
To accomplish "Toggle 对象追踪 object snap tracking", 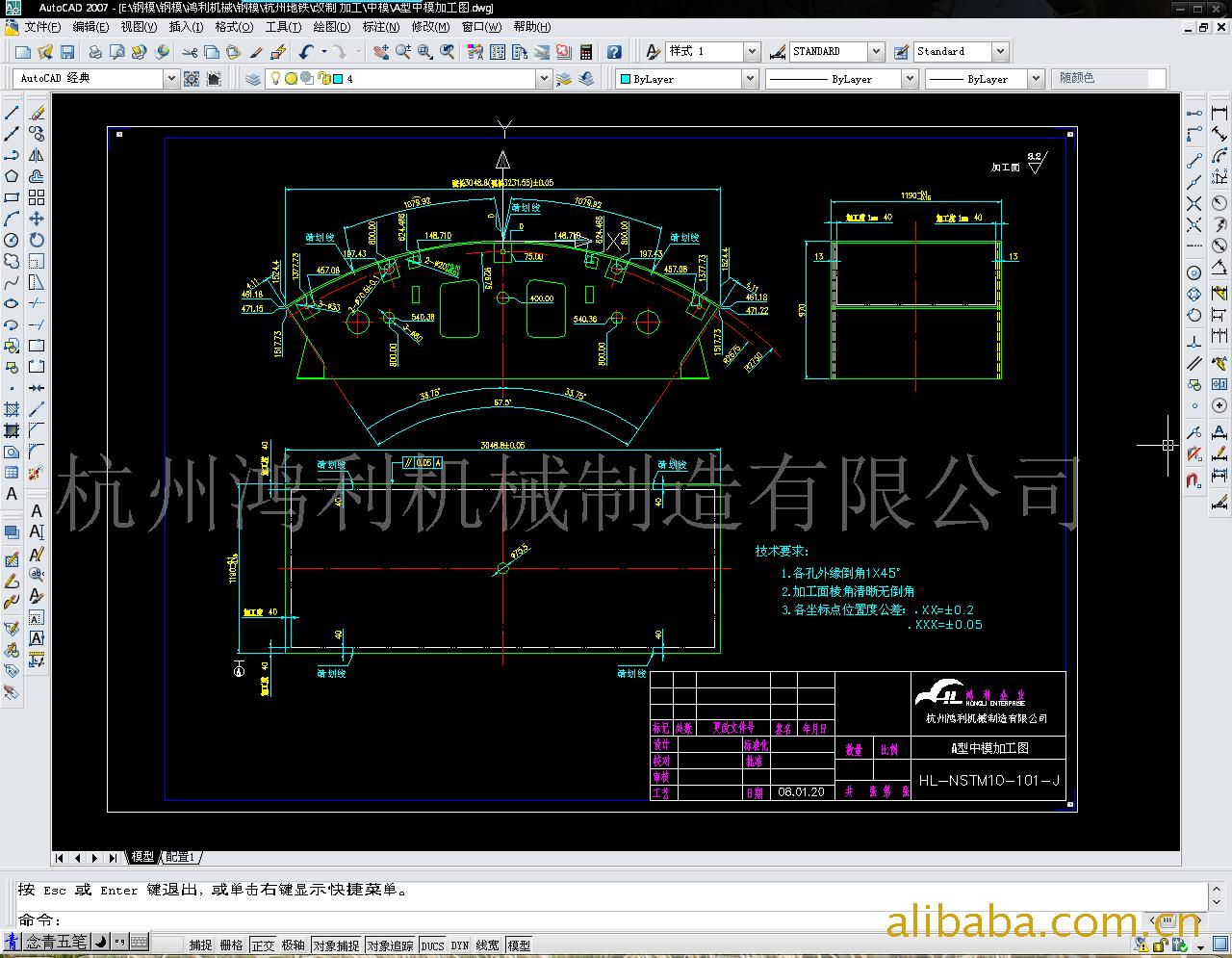I will click(x=391, y=945).
